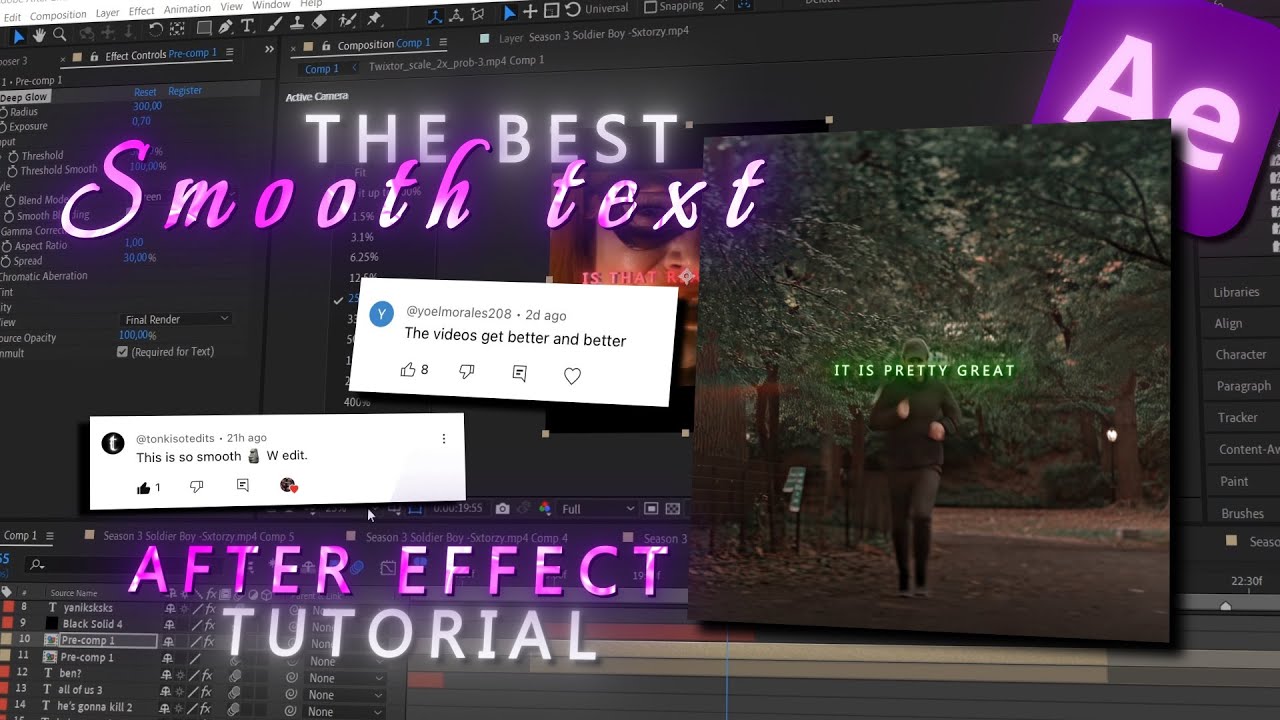Select the Puppet Pin tool
Image resolution: width=1280 pixels, height=720 pixels.
click(374, 18)
